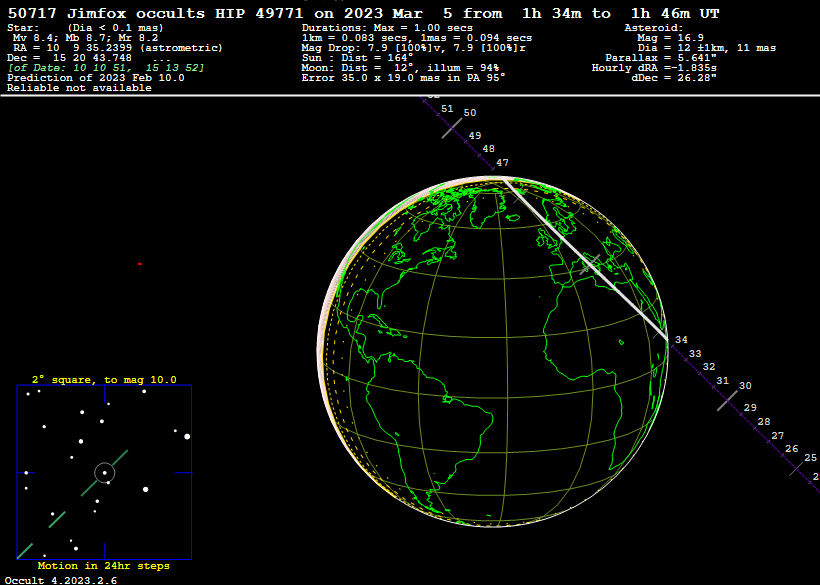Click the "dDec = 26.28" value
The height and width of the screenshot is (585, 820).
[x=674, y=78]
